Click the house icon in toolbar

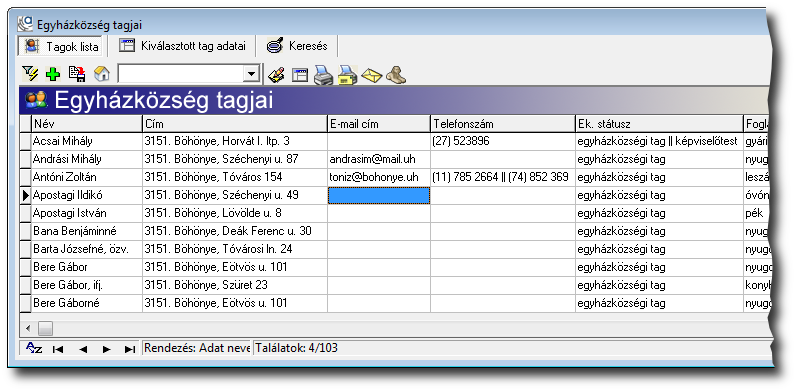102,74
